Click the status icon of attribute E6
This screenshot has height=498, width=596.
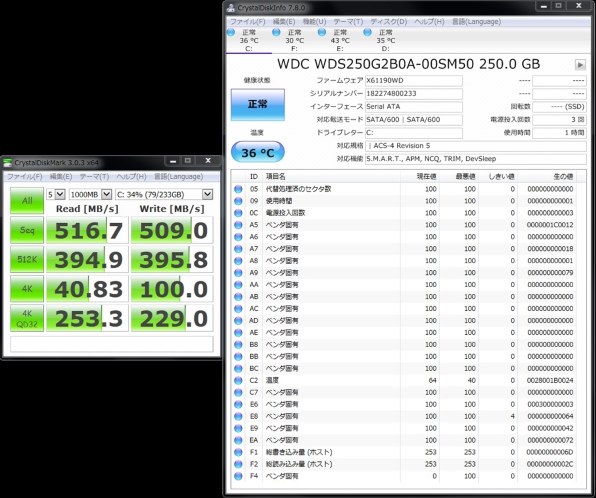[x=238, y=404]
